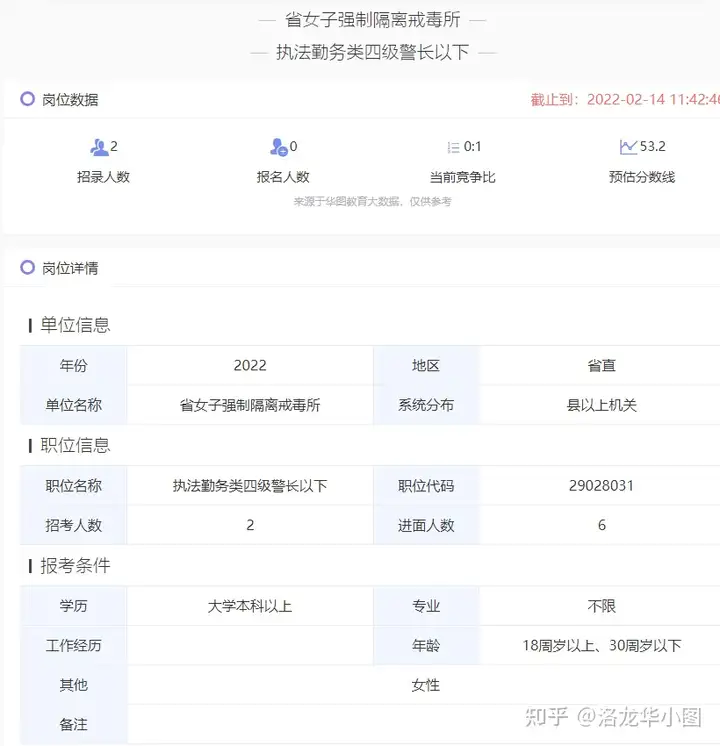Click the 其他 value 女性

point(425,685)
